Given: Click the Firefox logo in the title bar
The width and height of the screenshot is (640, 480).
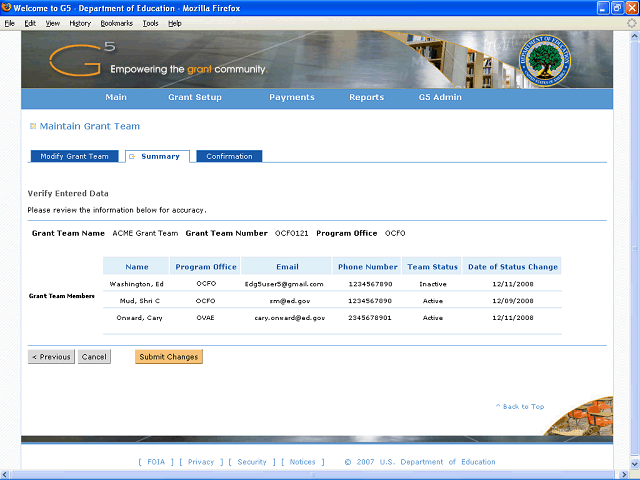Looking at the screenshot, I should (x=7, y=7).
